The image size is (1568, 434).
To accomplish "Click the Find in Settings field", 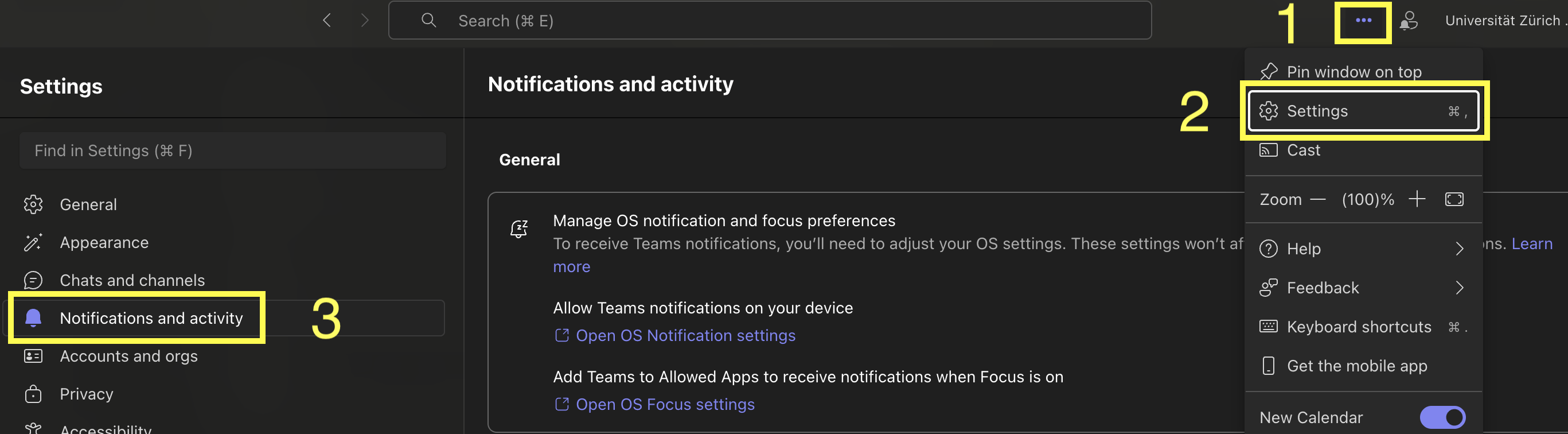I will pyautogui.click(x=233, y=150).
